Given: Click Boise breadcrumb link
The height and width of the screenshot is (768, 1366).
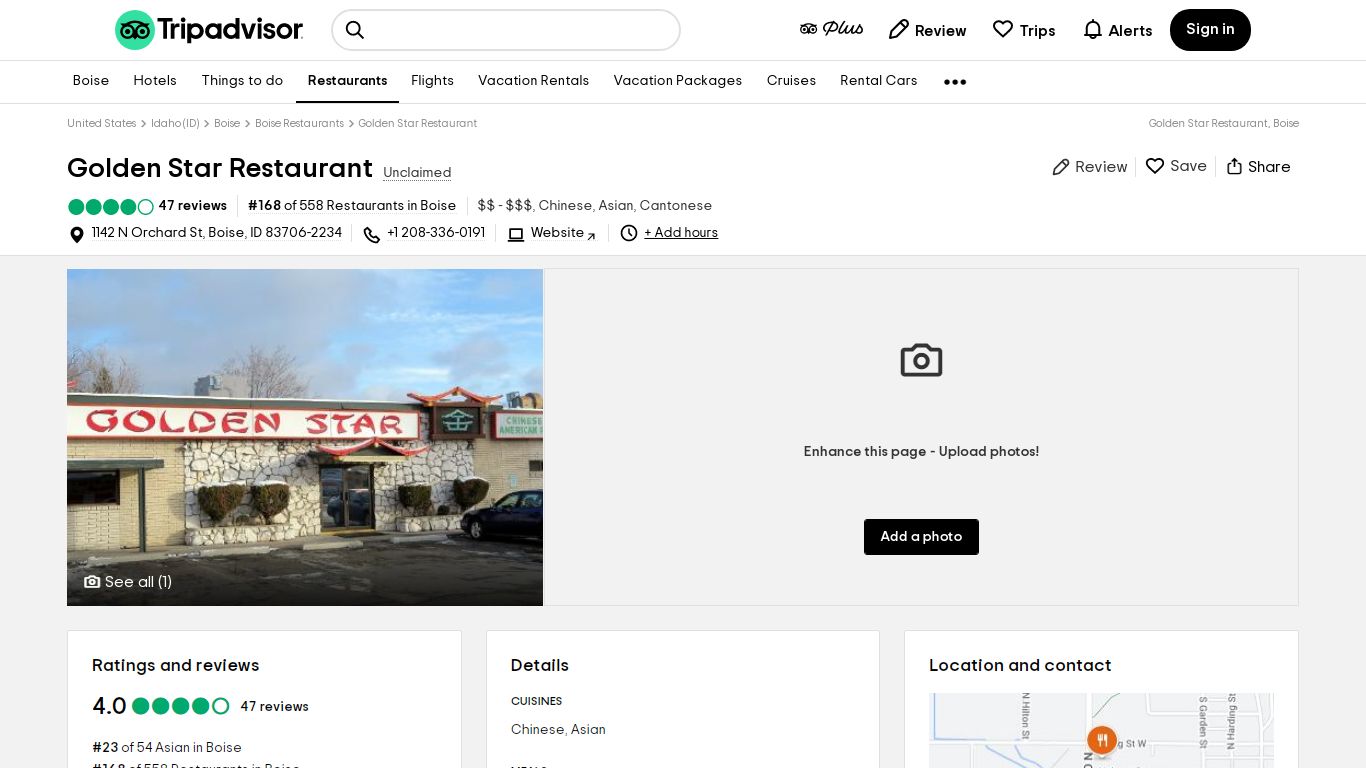Looking at the screenshot, I should point(227,124).
